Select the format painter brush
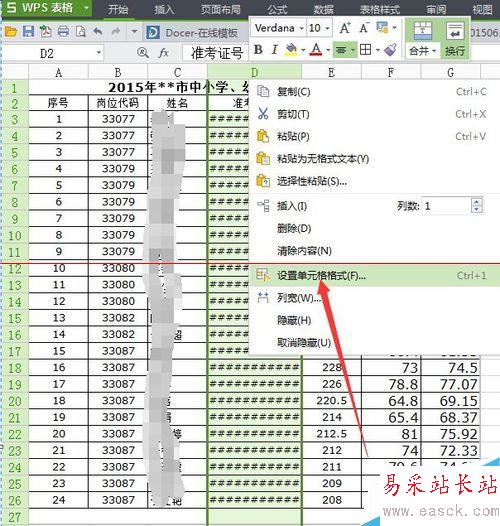Viewport: 500px width, 526px height. (x=391, y=50)
